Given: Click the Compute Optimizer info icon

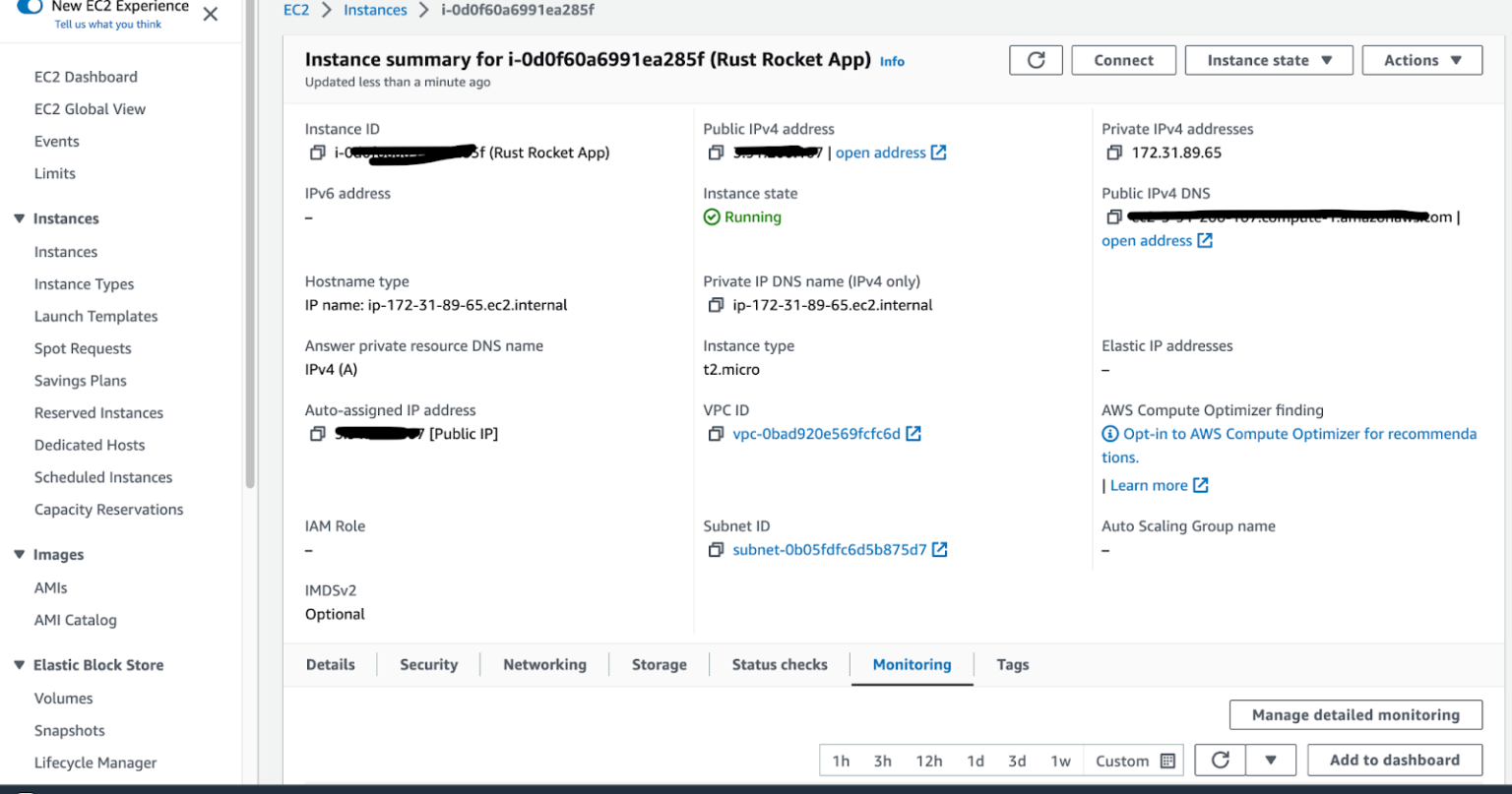Looking at the screenshot, I should (1109, 434).
